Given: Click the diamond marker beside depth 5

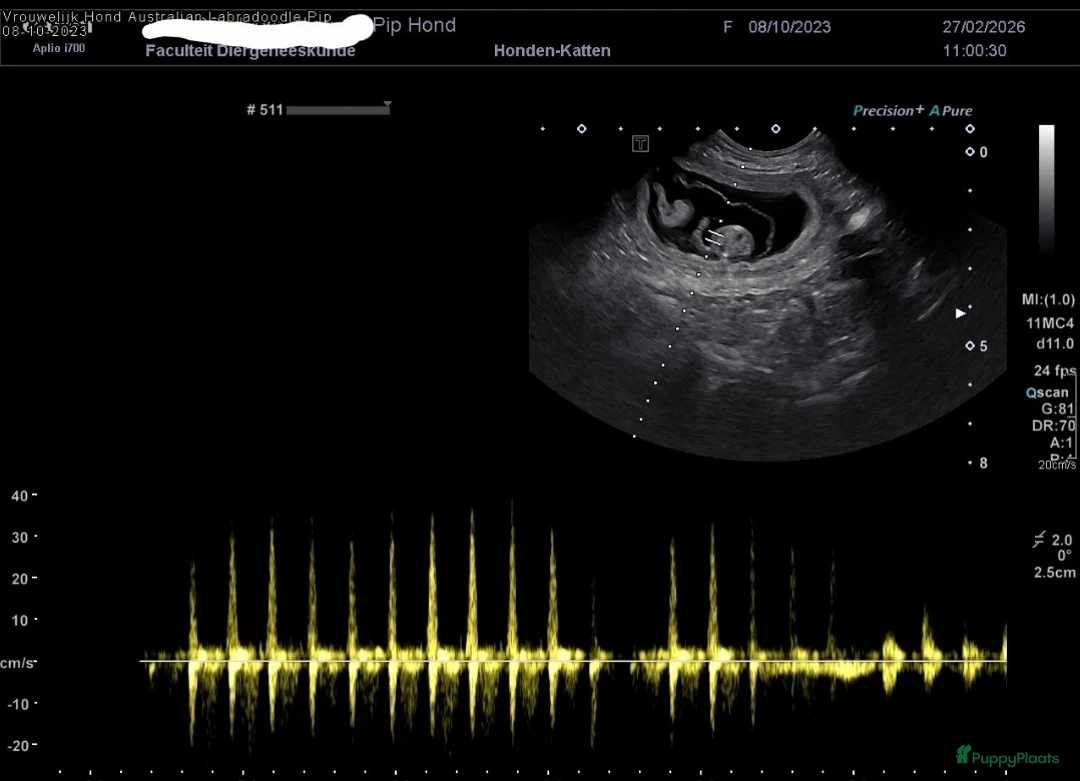Looking at the screenshot, I should pyautogui.click(x=969, y=346).
